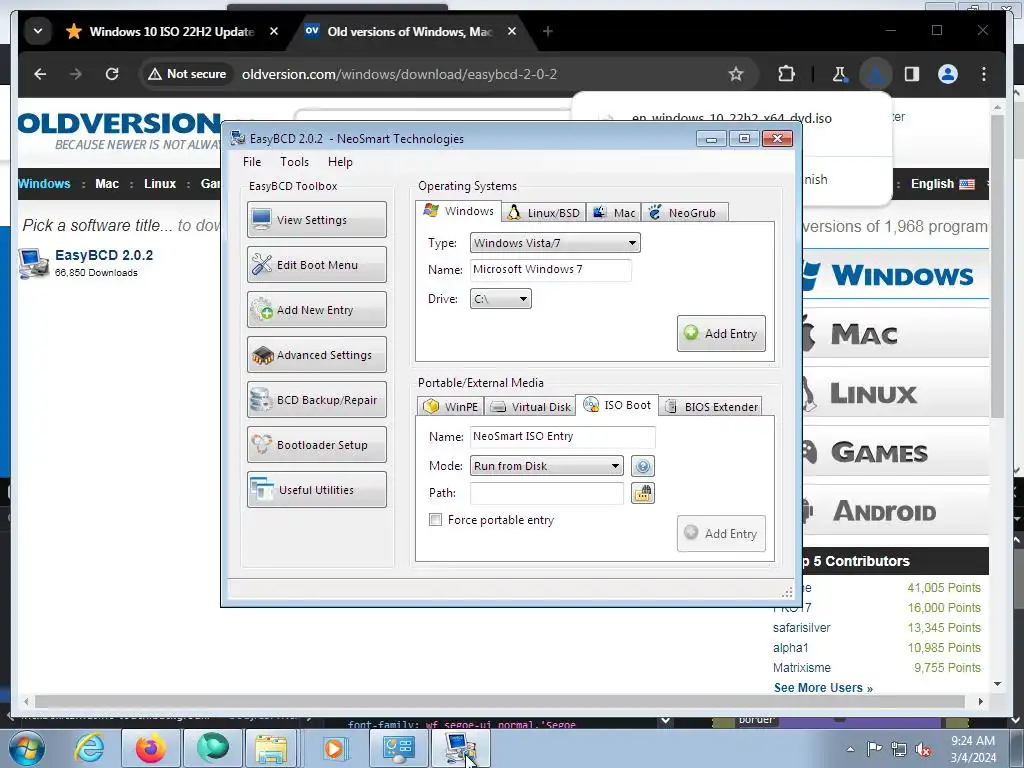Image resolution: width=1024 pixels, height=768 pixels.
Task: Click the volume icon in system tray
Action: pyautogui.click(x=923, y=750)
